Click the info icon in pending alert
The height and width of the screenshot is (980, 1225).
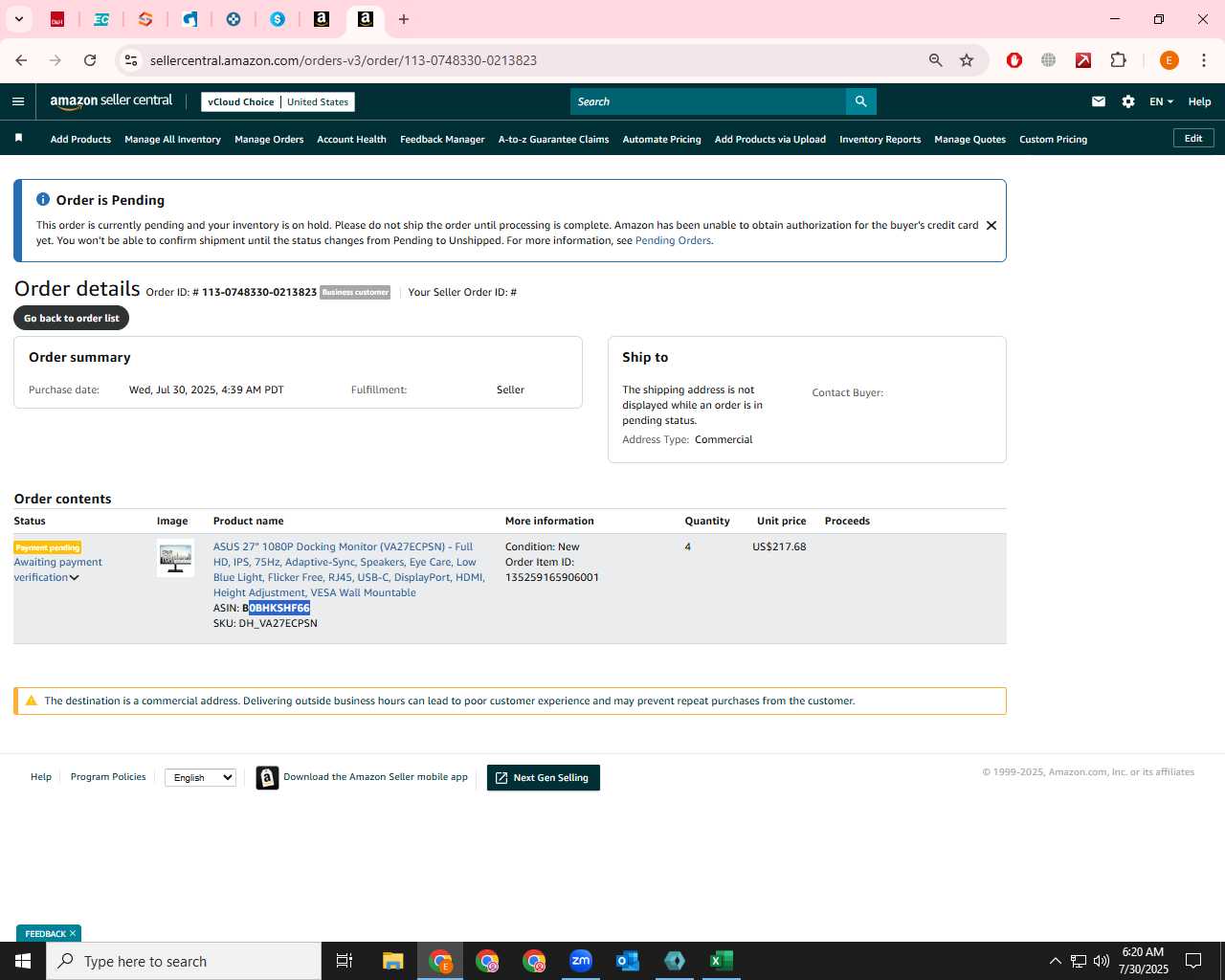[43, 199]
